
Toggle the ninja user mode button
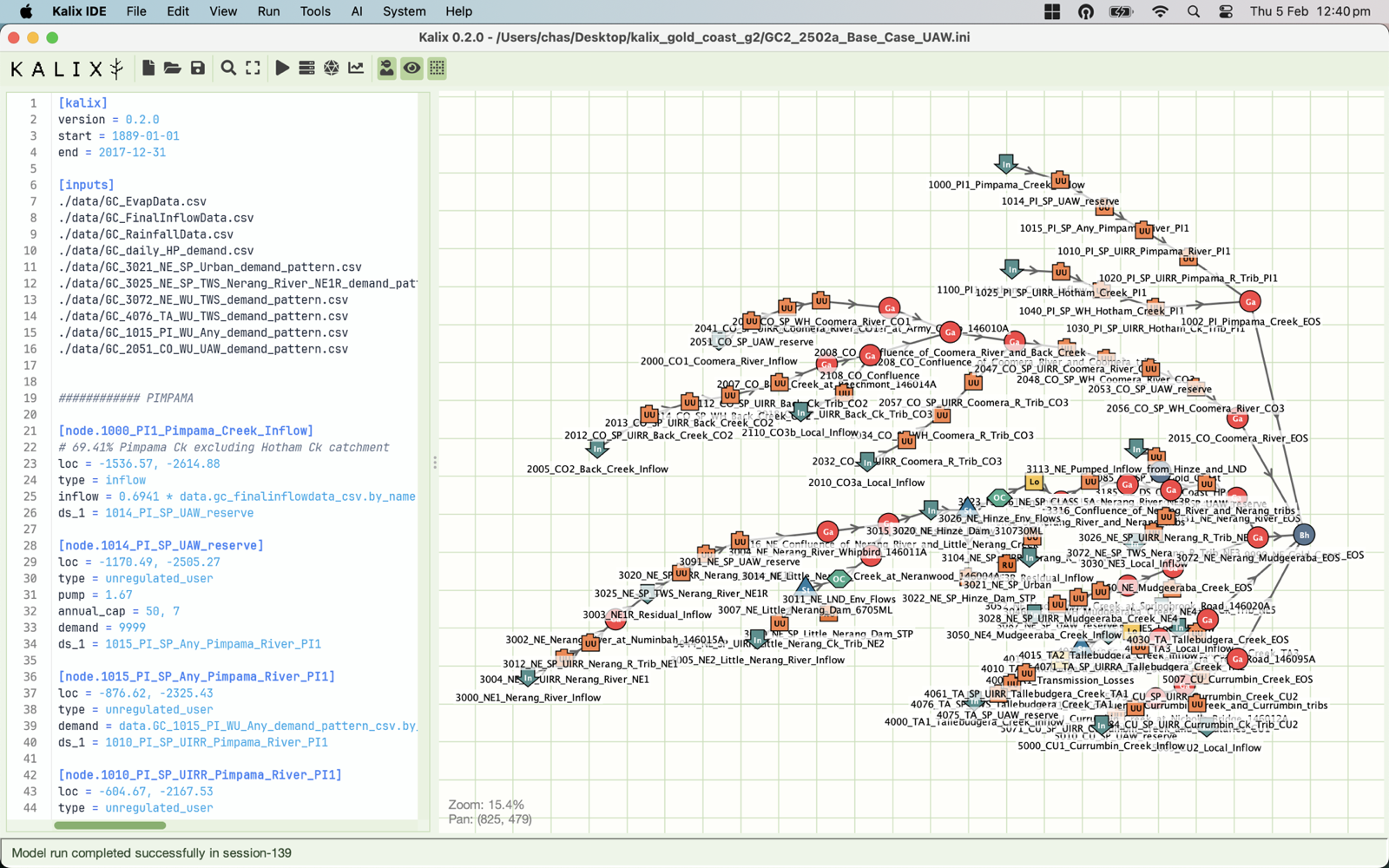pyautogui.click(x=386, y=68)
